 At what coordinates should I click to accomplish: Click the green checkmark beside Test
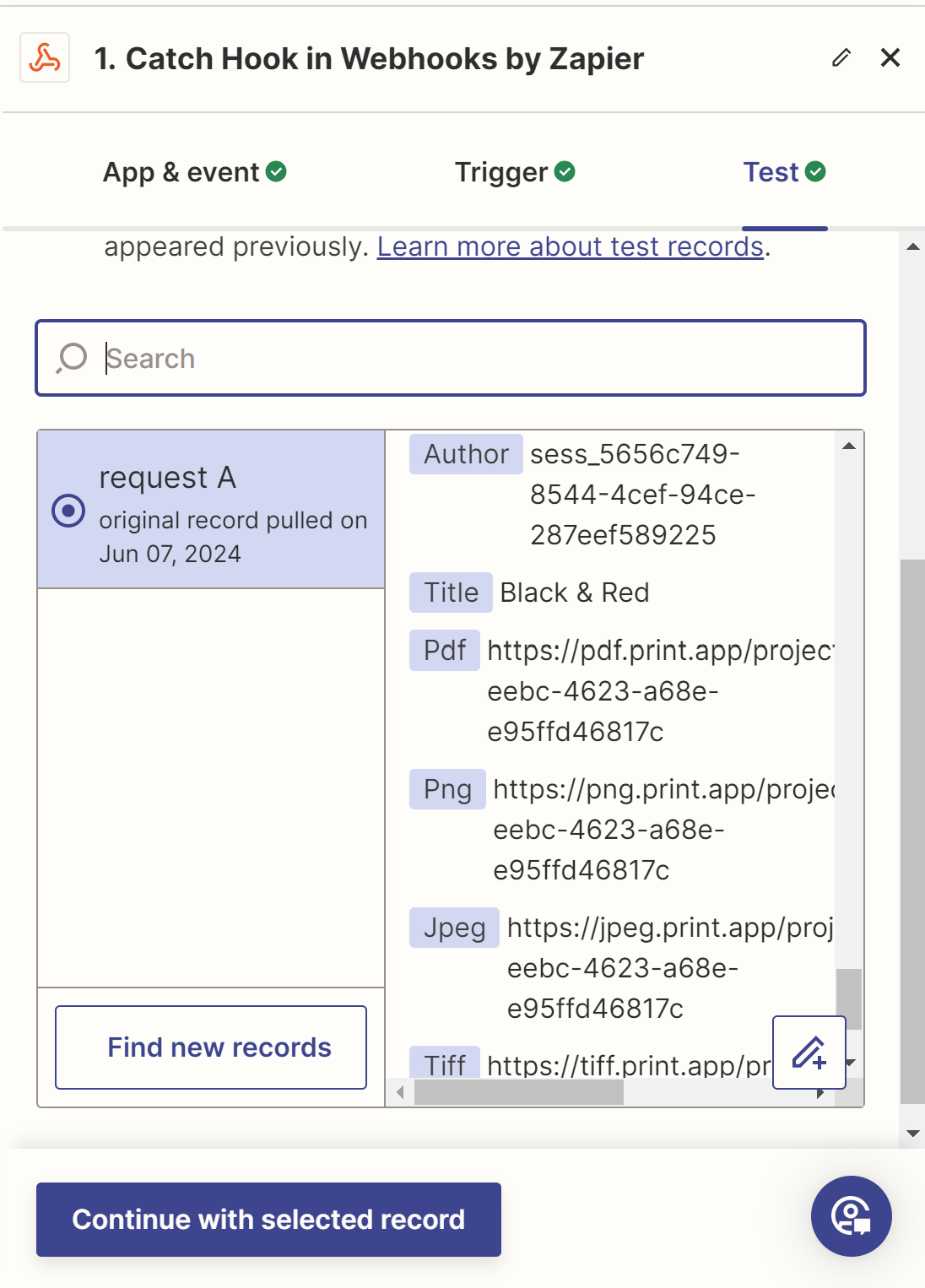[x=815, y=172]
